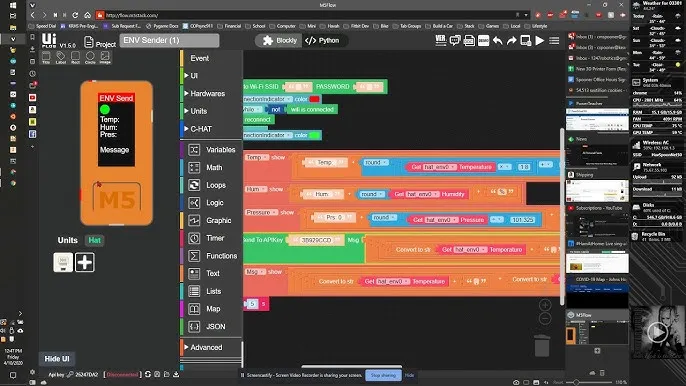Run the program with the play icon

(540, 41)
